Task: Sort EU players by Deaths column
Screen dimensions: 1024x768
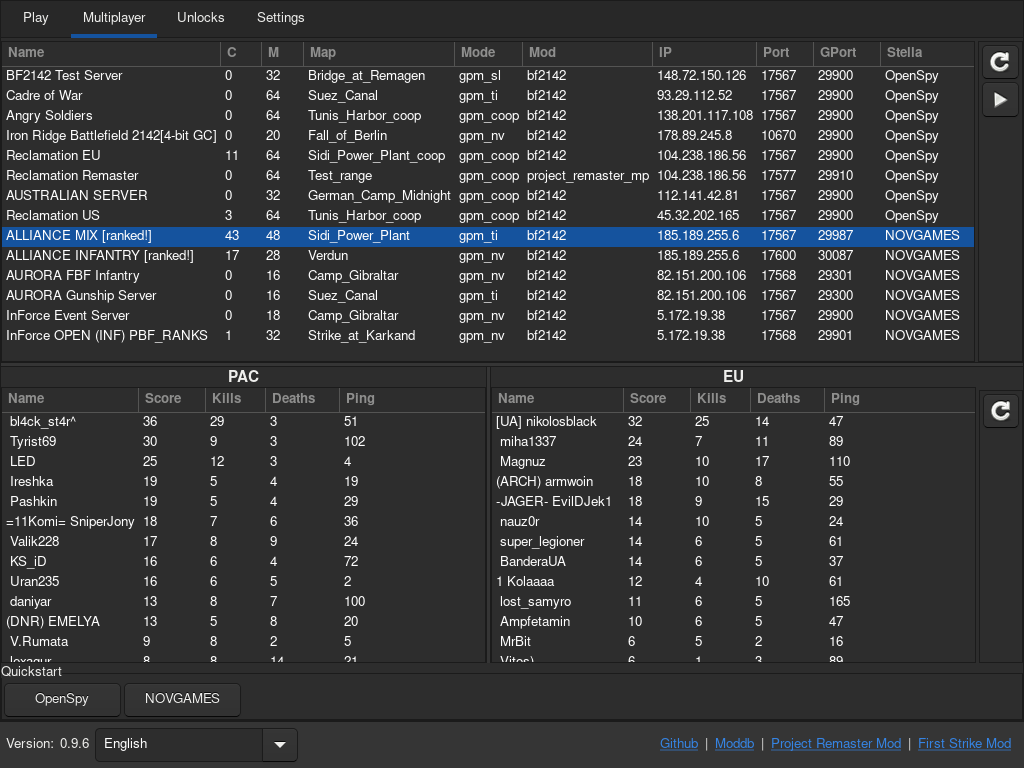Action: [787, 399]
